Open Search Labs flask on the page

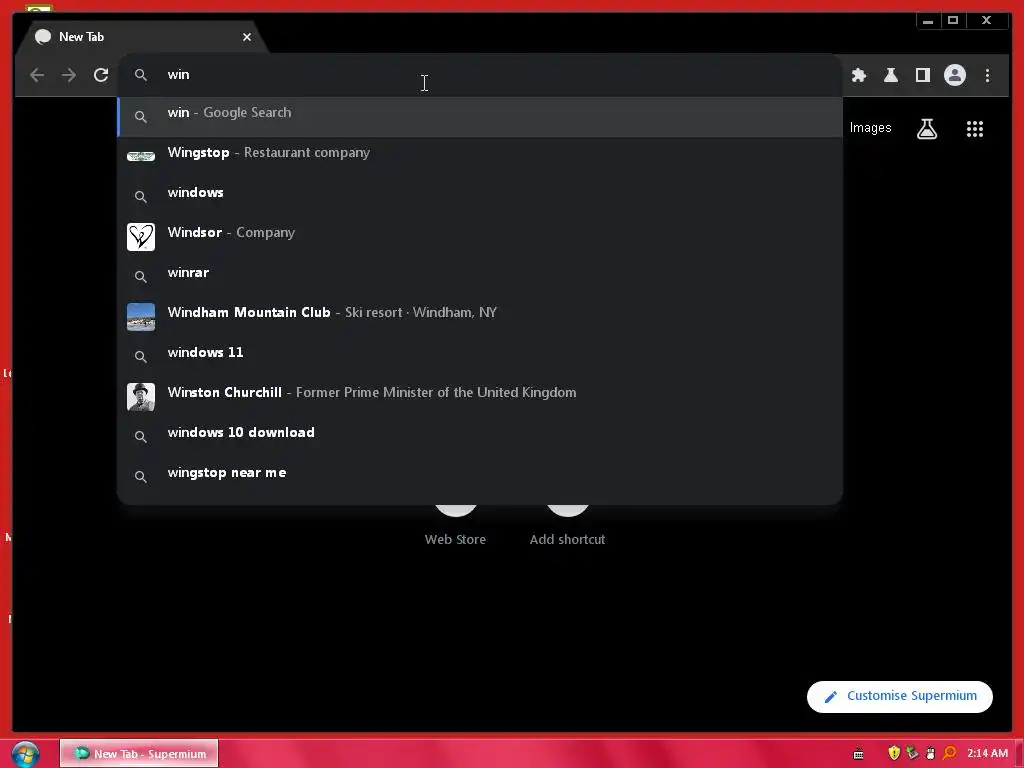click(927, 129)
